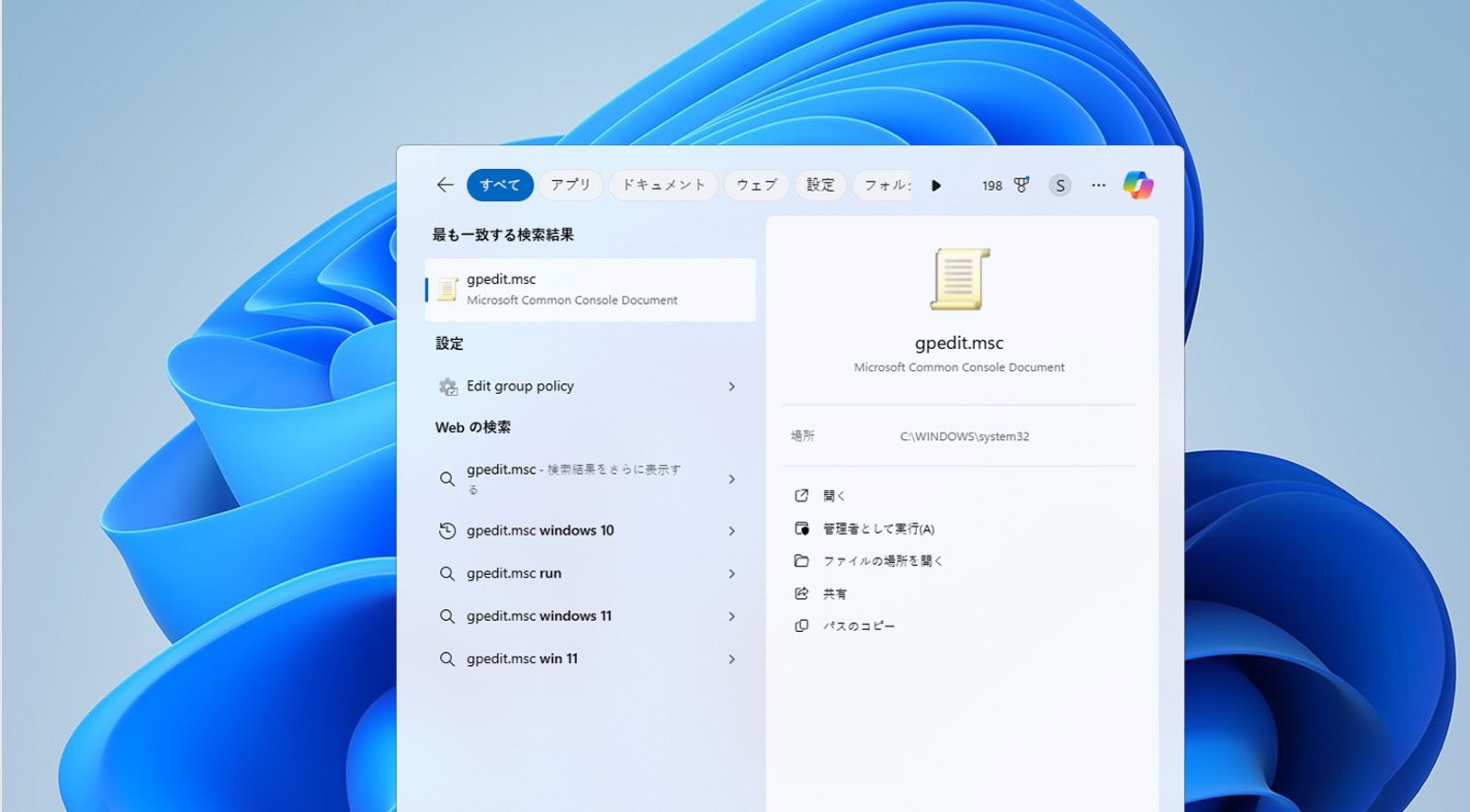The height and width of the screenshot is (812, 1470).
Task: Open the three-dot more options menu
Action: pyautogui.click(x=1099, y=185)
